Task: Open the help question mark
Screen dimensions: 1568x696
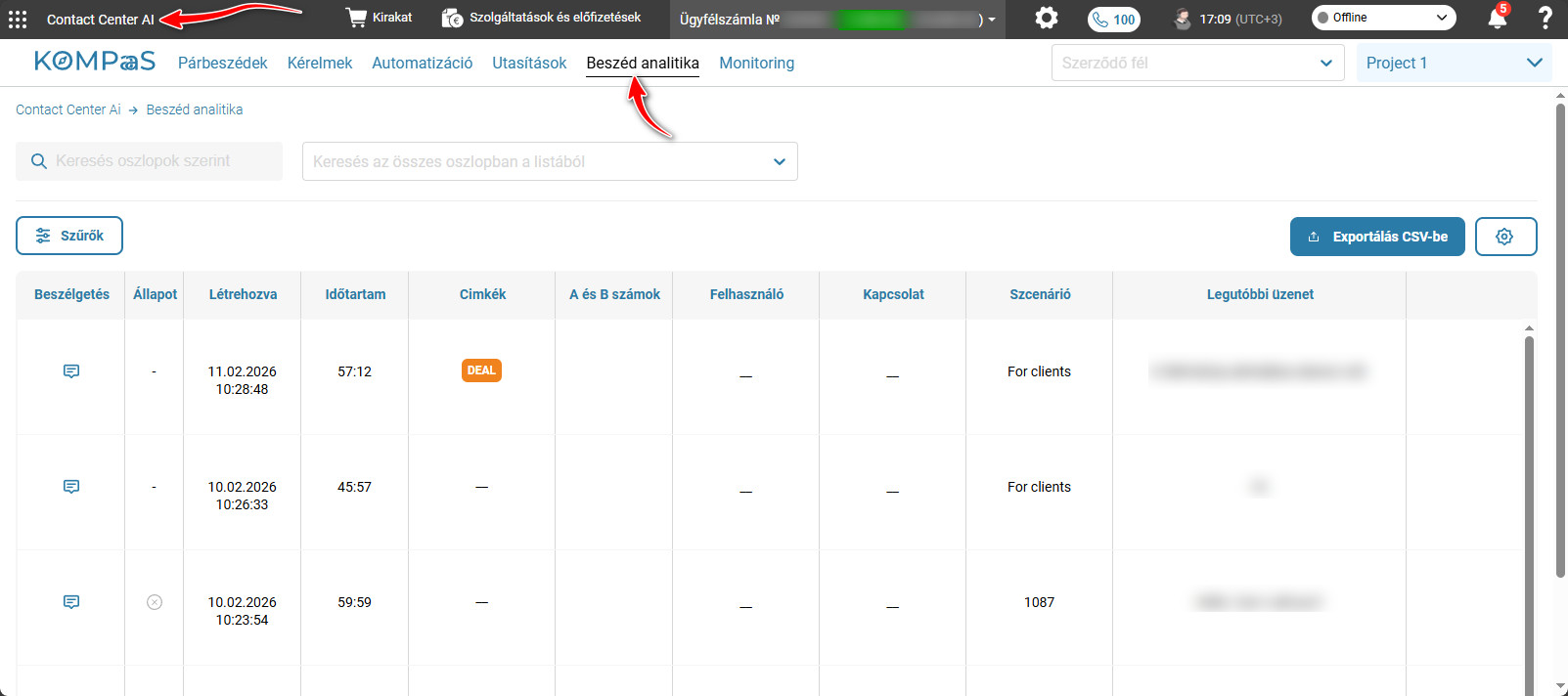Action: pyautogui.click(x=1546, y=18)
